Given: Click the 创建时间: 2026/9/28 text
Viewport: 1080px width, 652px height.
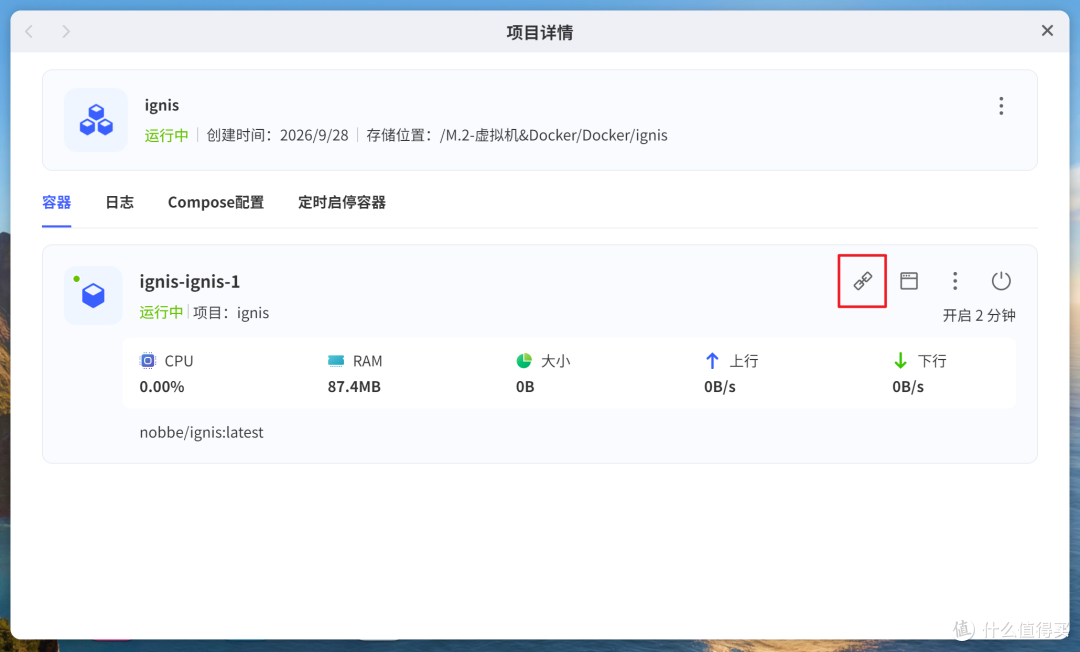Looking at the screenshot, I should coord(278,135).
